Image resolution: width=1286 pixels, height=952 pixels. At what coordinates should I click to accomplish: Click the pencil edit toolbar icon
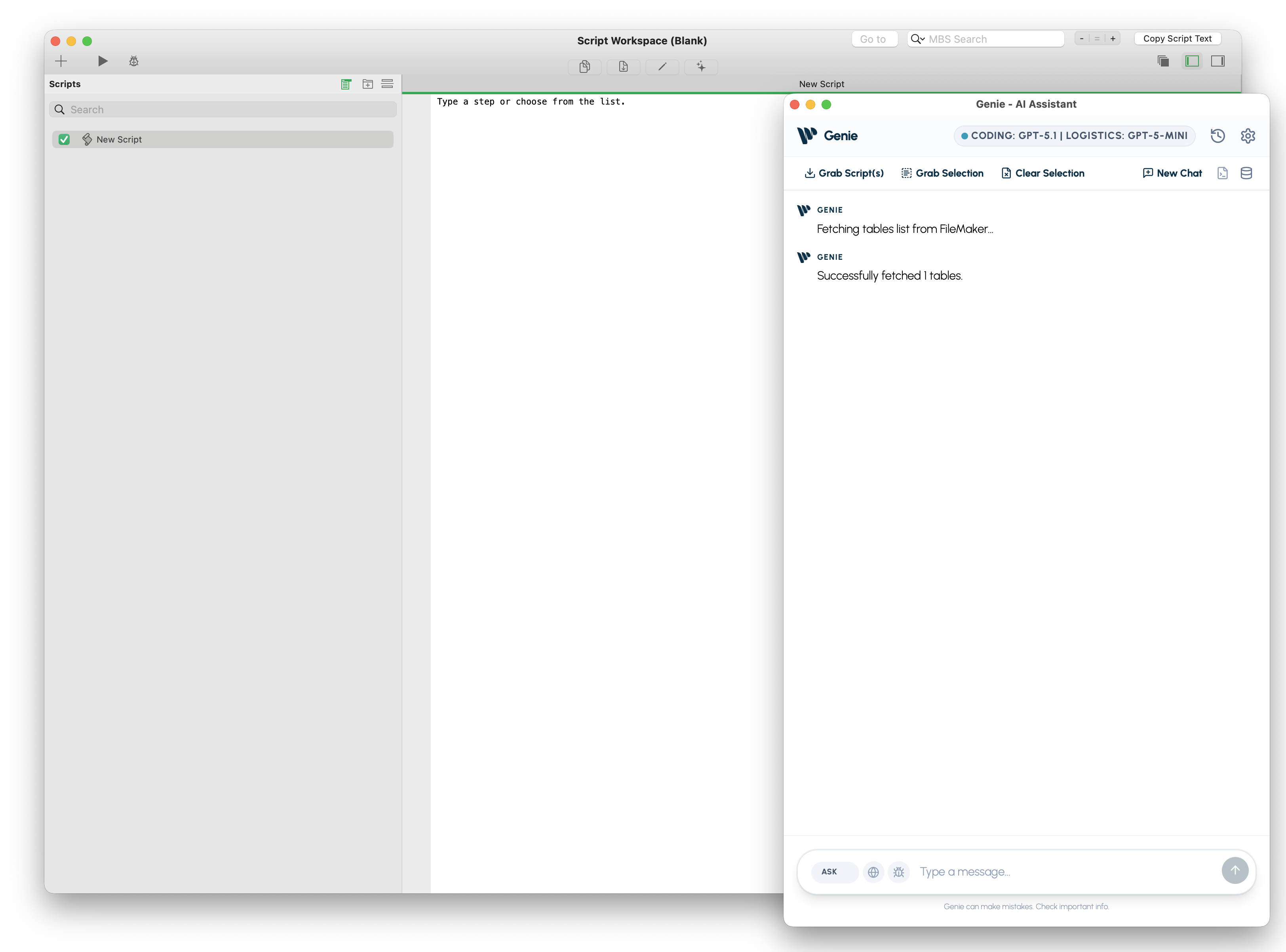coord(662,67)
